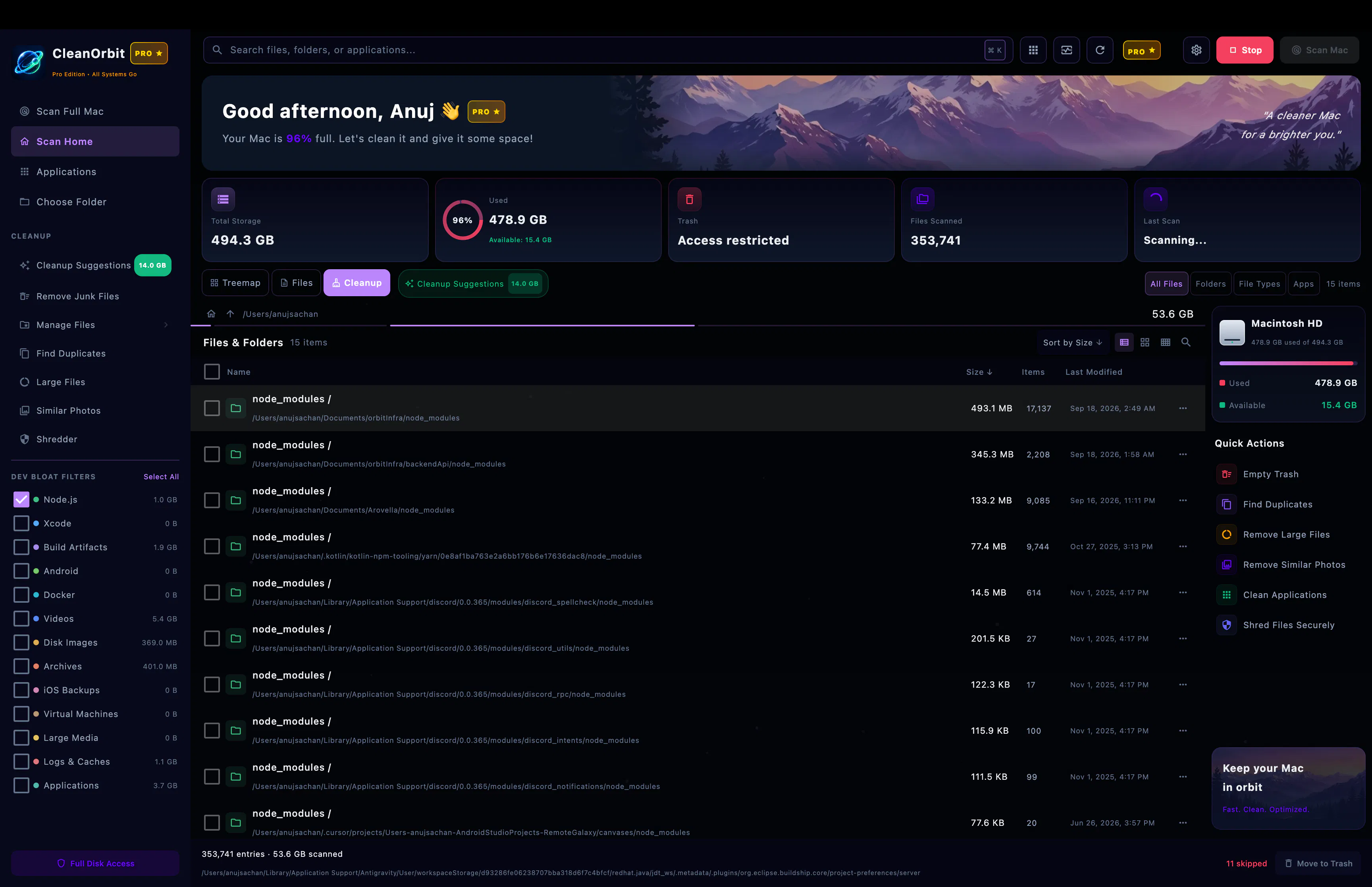
Task: Check the Build Artifacts filter
Action: click(21, 547)
